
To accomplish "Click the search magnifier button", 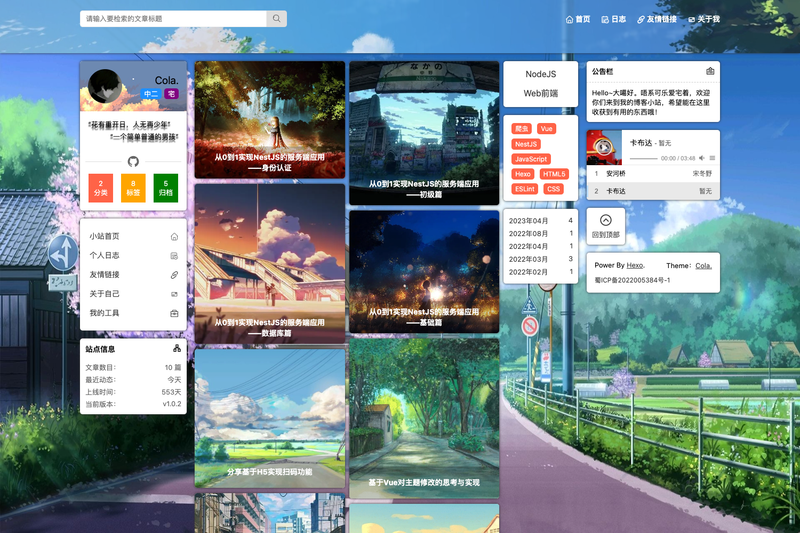I will point(276,19).
